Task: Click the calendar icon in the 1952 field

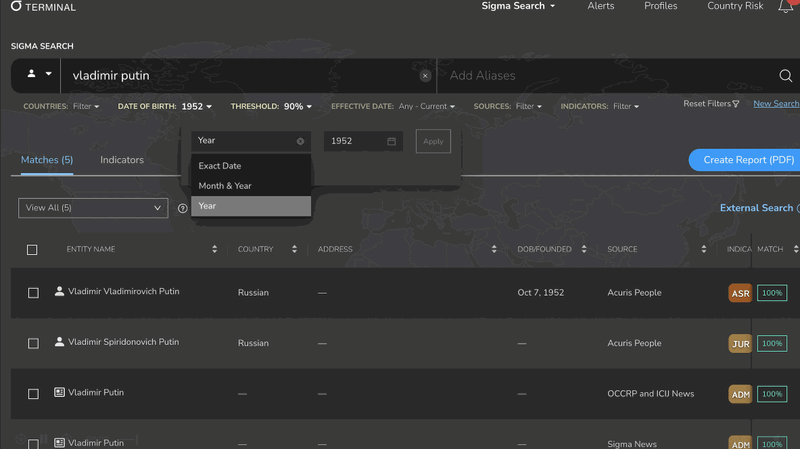Action: tap(392, 141)
